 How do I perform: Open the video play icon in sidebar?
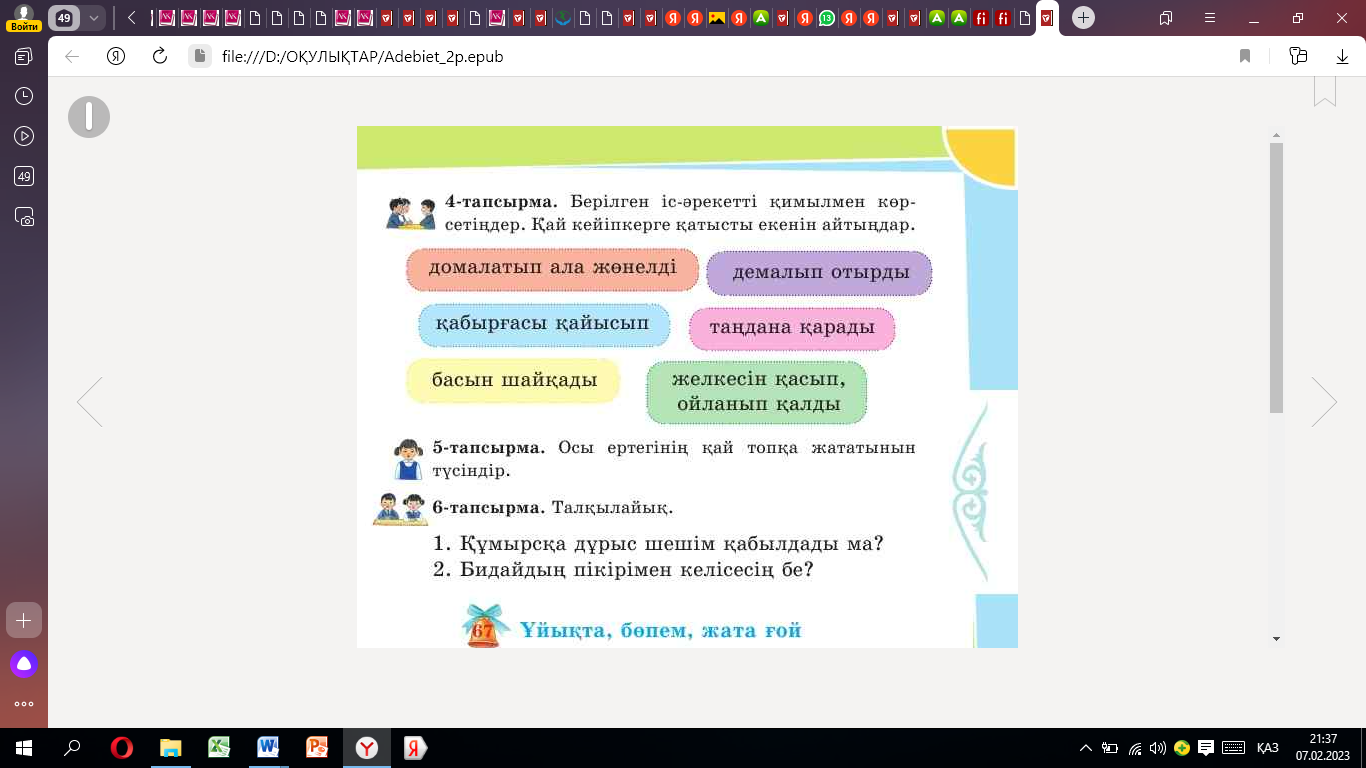tap(24, 136)
